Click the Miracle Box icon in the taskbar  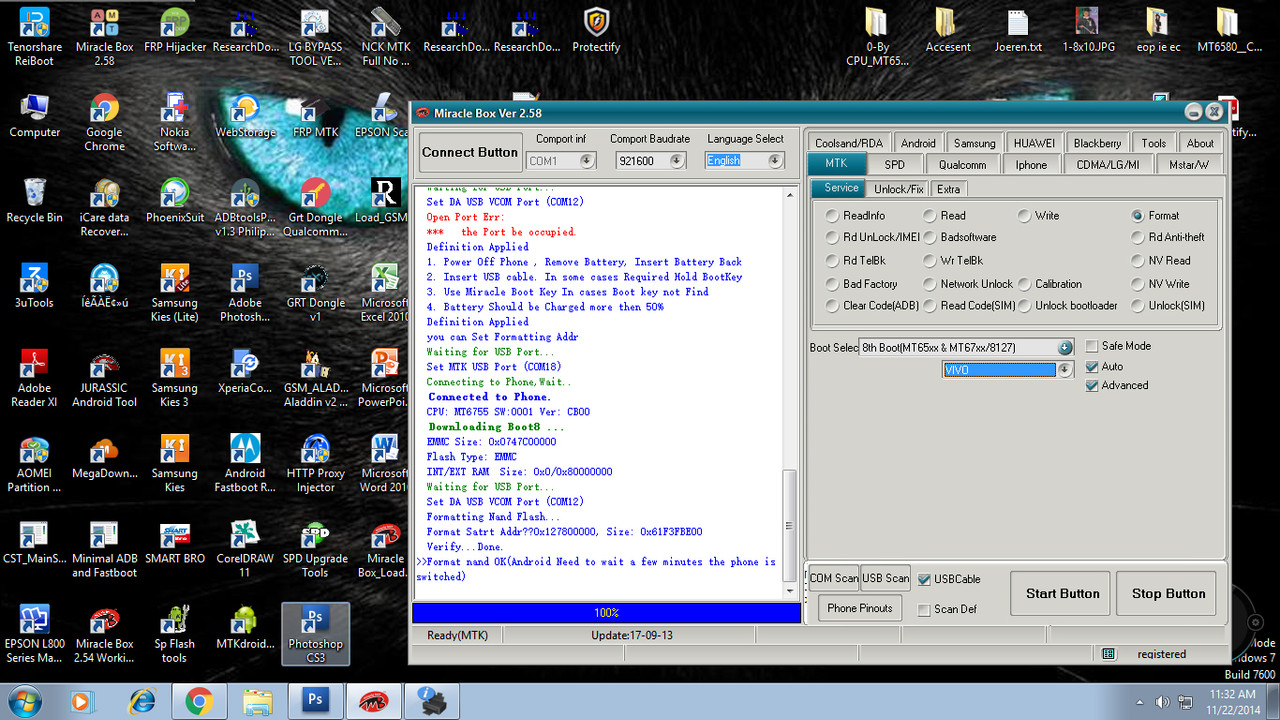point(372,701)
